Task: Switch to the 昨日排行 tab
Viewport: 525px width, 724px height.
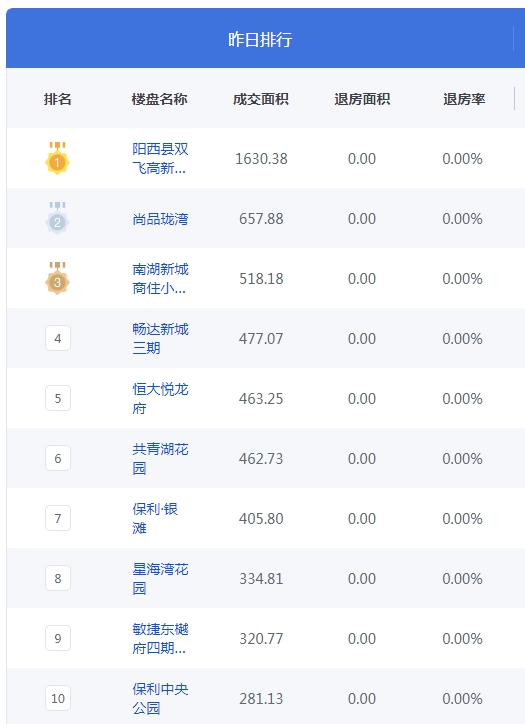Action: 260,39
